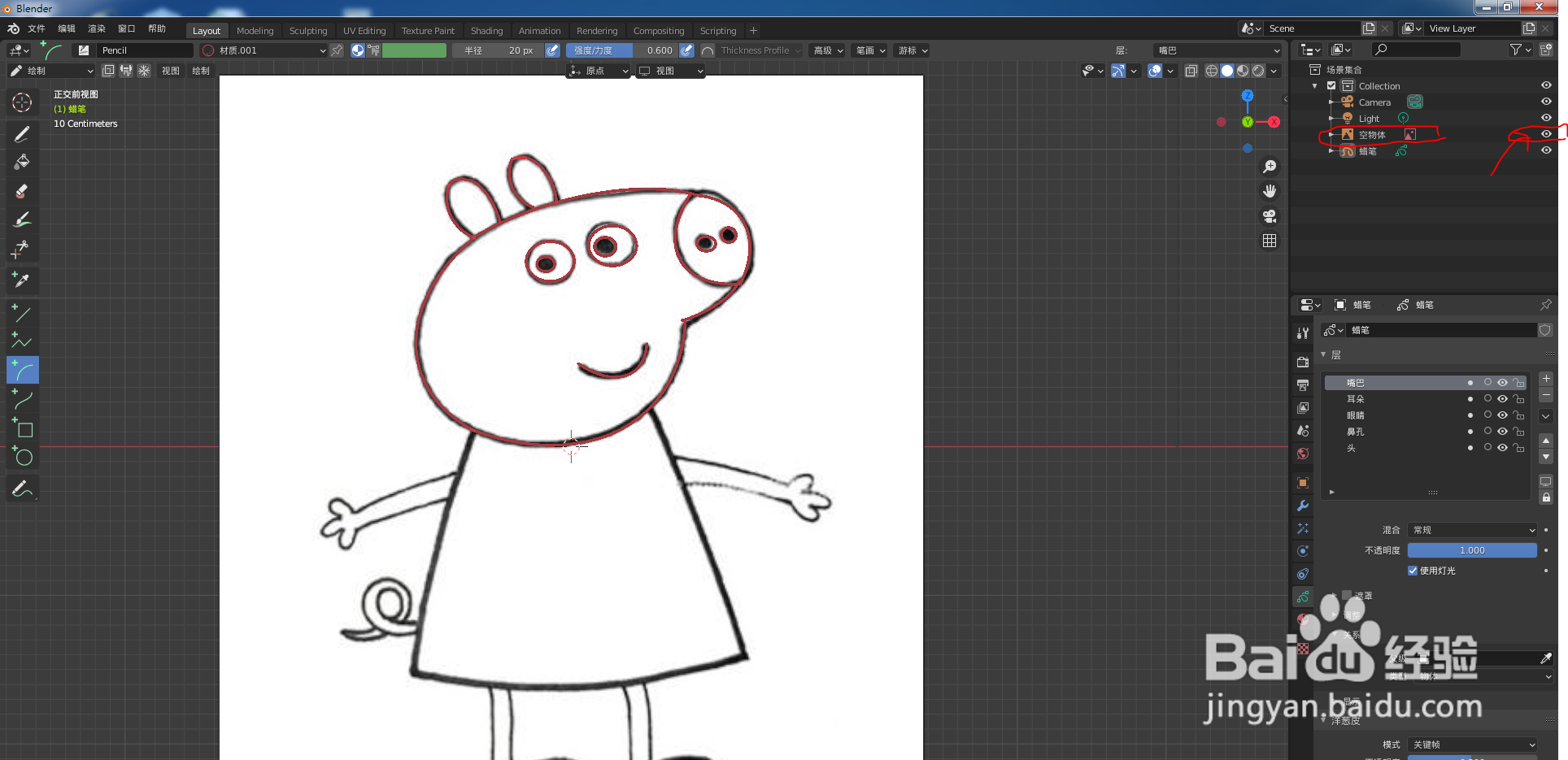Hide the 眼睛 layer

coord(1503,415)
